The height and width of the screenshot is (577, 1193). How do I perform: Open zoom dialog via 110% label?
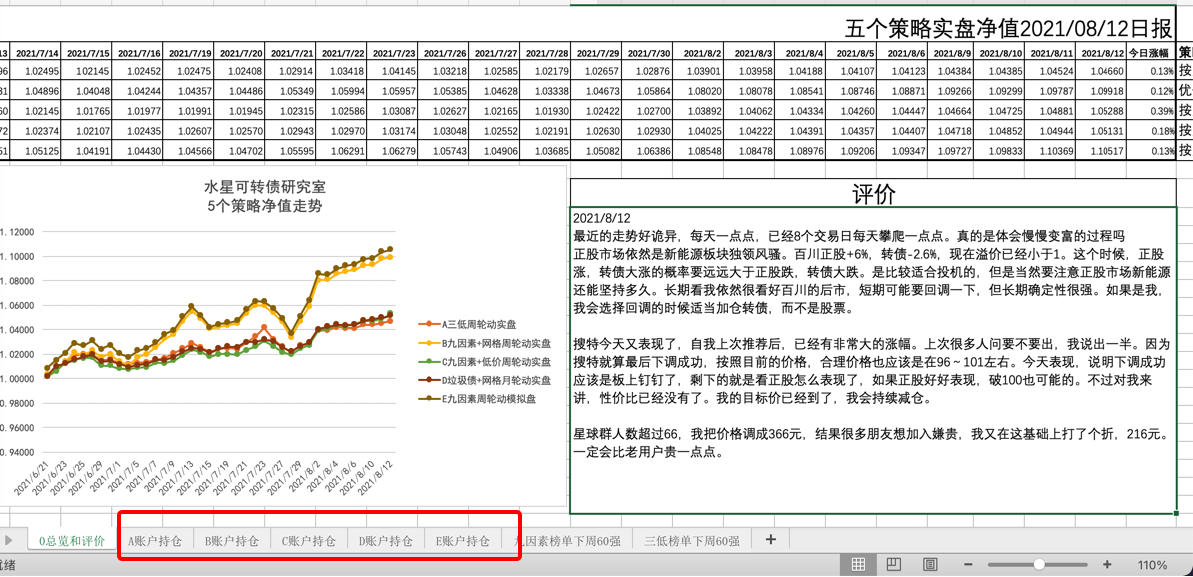pyautogui.click(x=1152, y=565)
